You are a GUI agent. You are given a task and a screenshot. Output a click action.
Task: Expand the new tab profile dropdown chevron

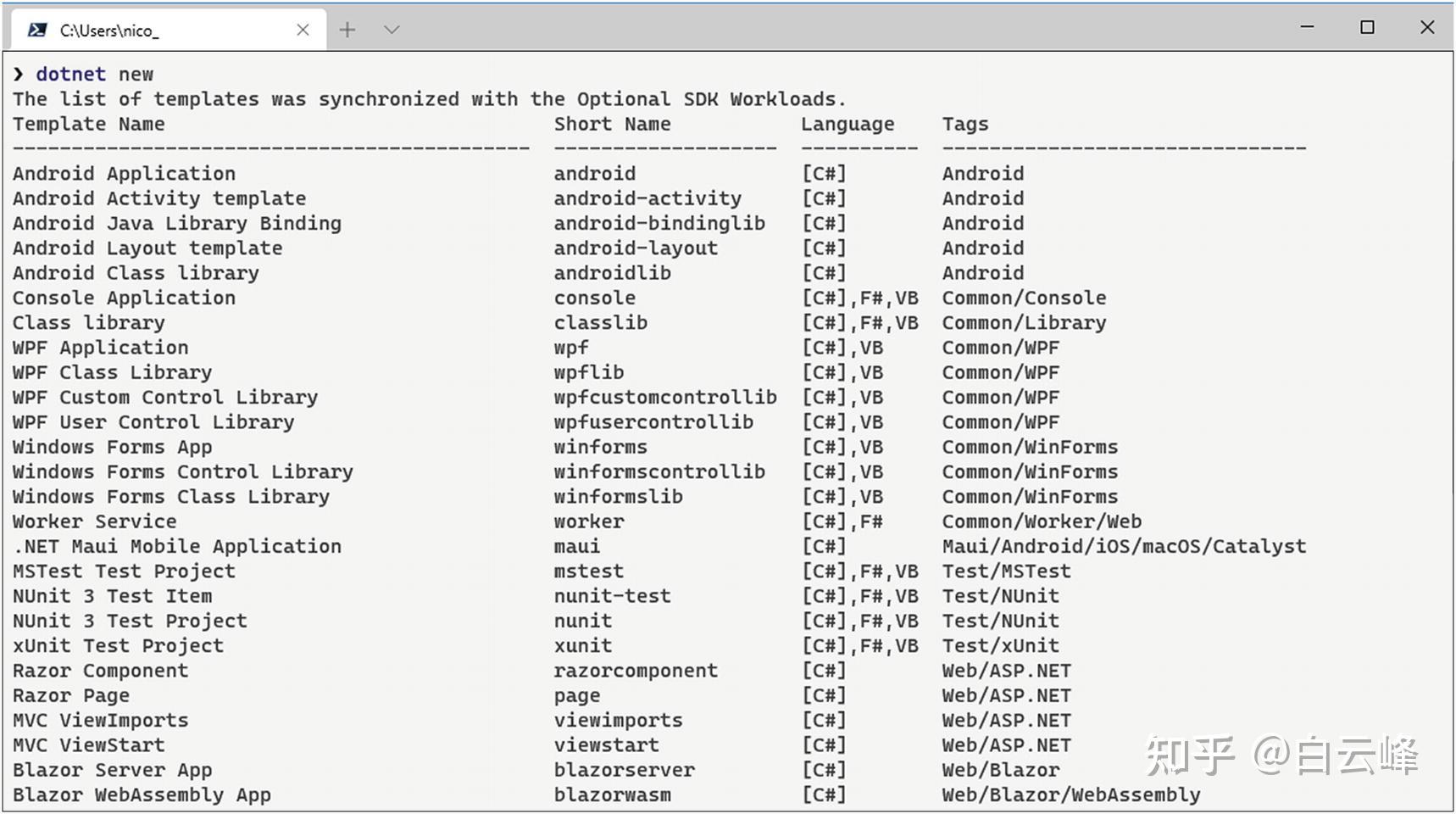click(391, 31)
